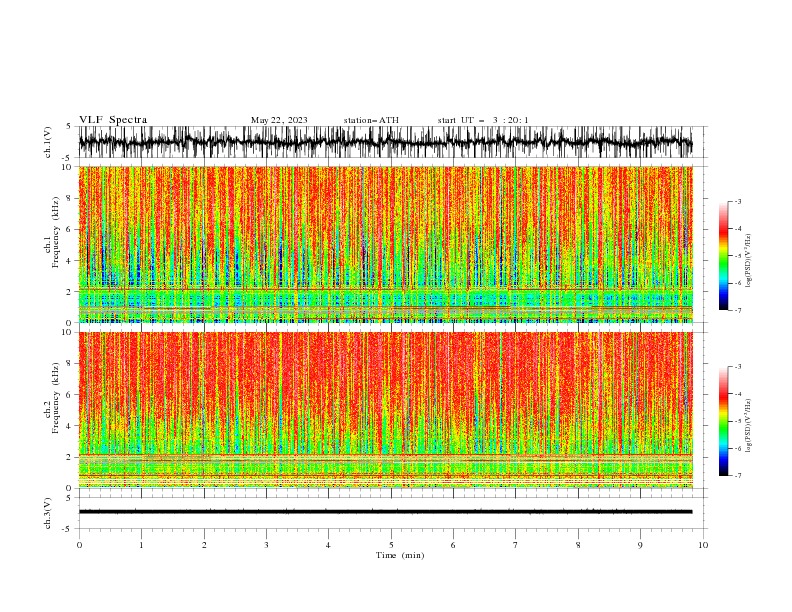The height and width of the screenshot is (612, 792).
Task: Click time axis tick label "3"
Action: pyautogui.click(x=266, y=545)
